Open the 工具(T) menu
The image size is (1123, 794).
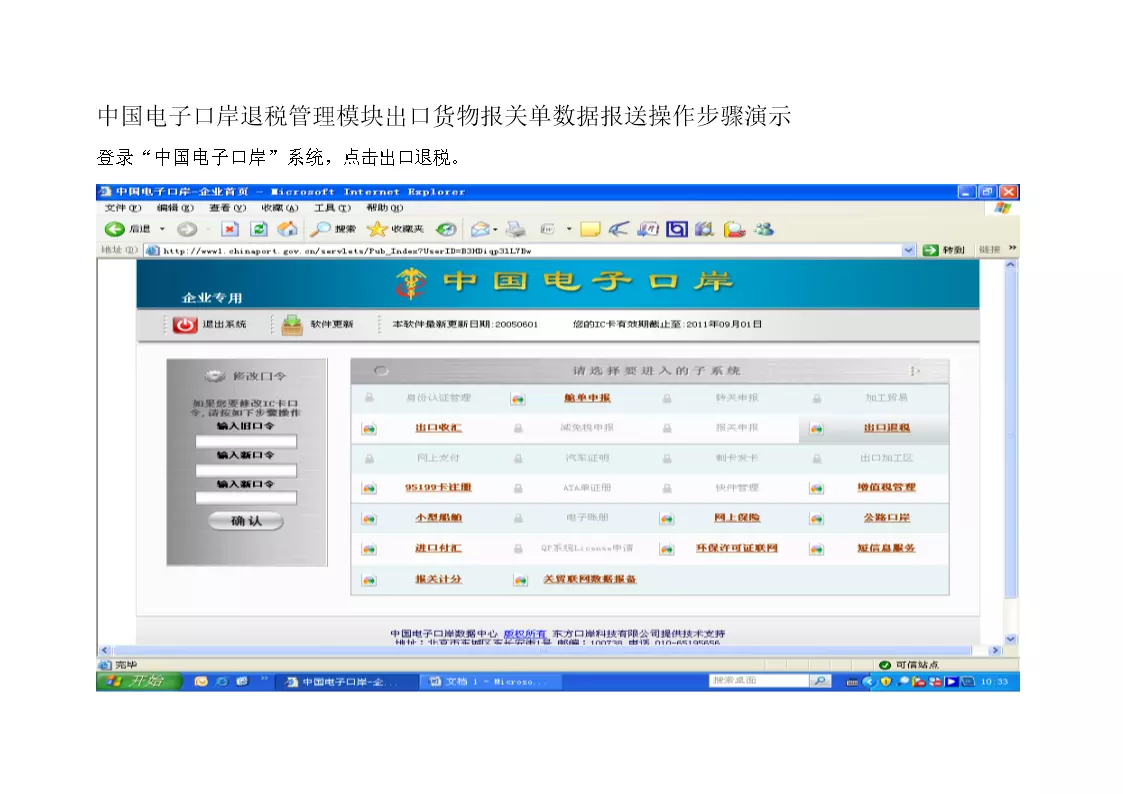coord(332,208)
